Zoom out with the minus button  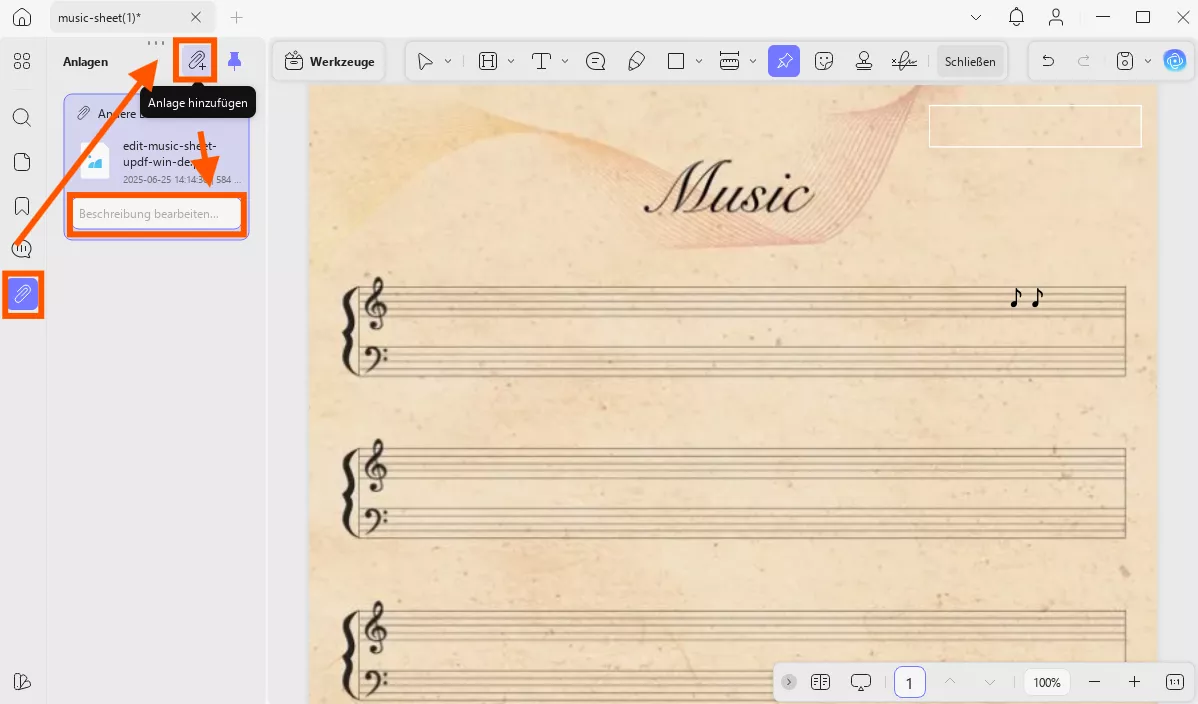1094,682
